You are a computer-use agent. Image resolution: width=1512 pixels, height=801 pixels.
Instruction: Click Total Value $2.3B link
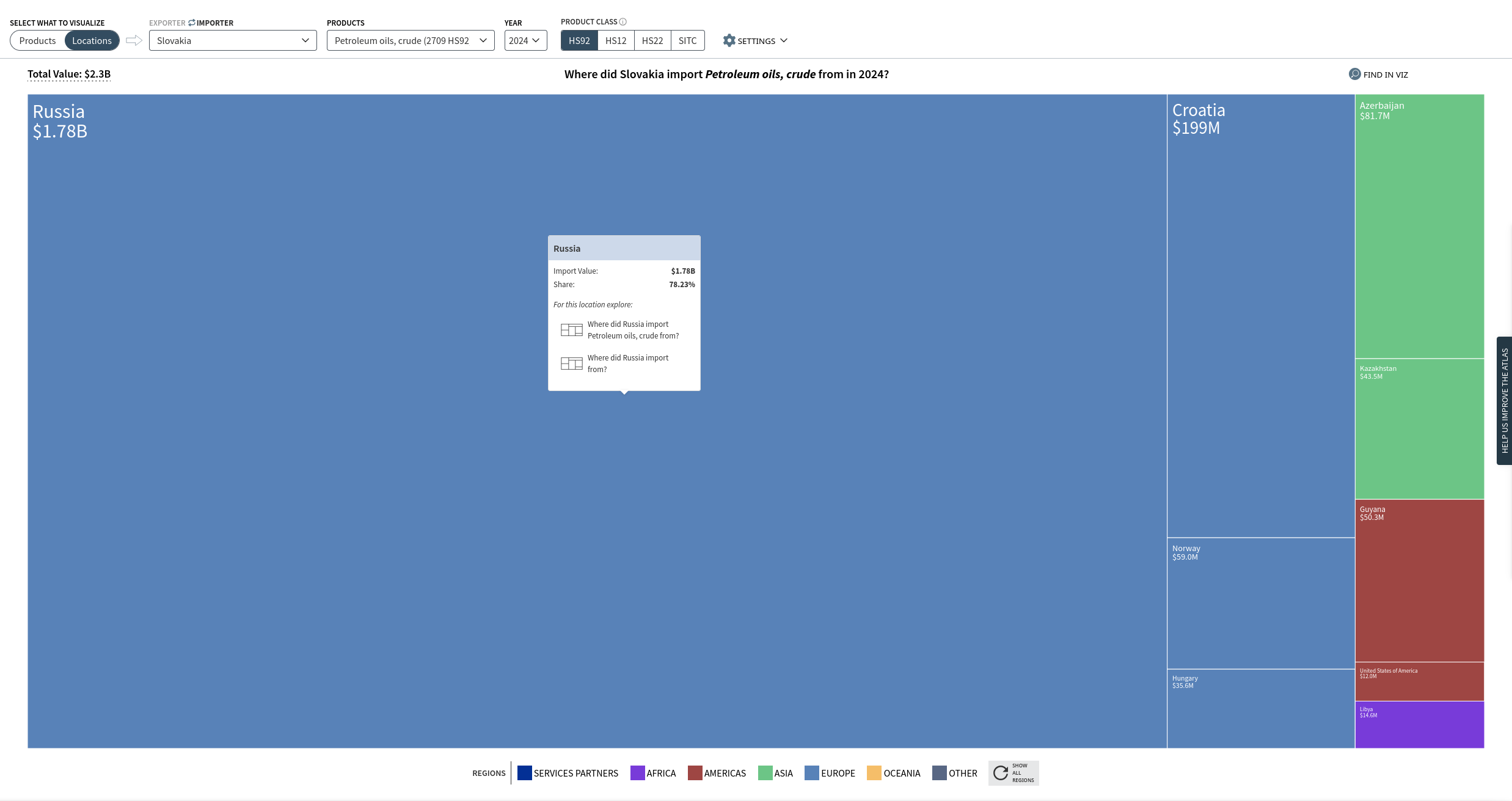pyautogui.click(x=69, y=74)
